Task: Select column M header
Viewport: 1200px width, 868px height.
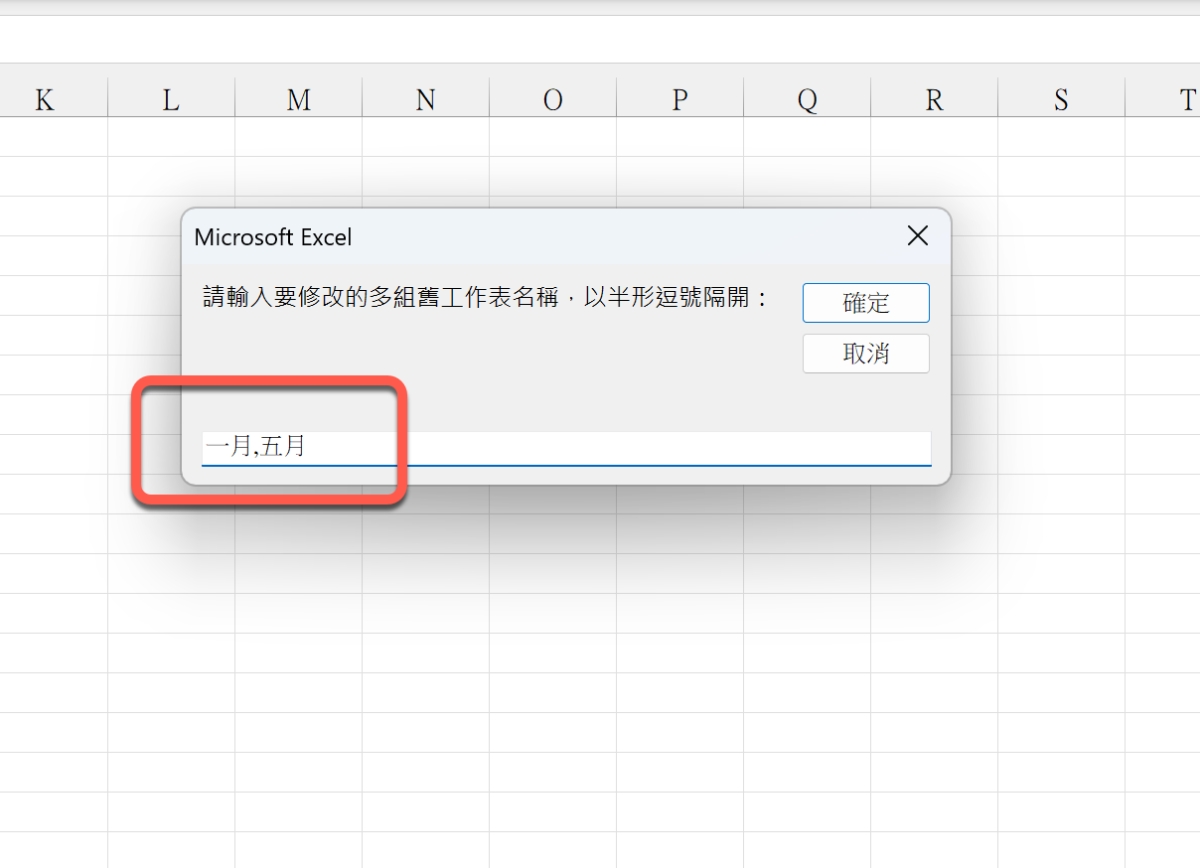Action: coord(298,99)
